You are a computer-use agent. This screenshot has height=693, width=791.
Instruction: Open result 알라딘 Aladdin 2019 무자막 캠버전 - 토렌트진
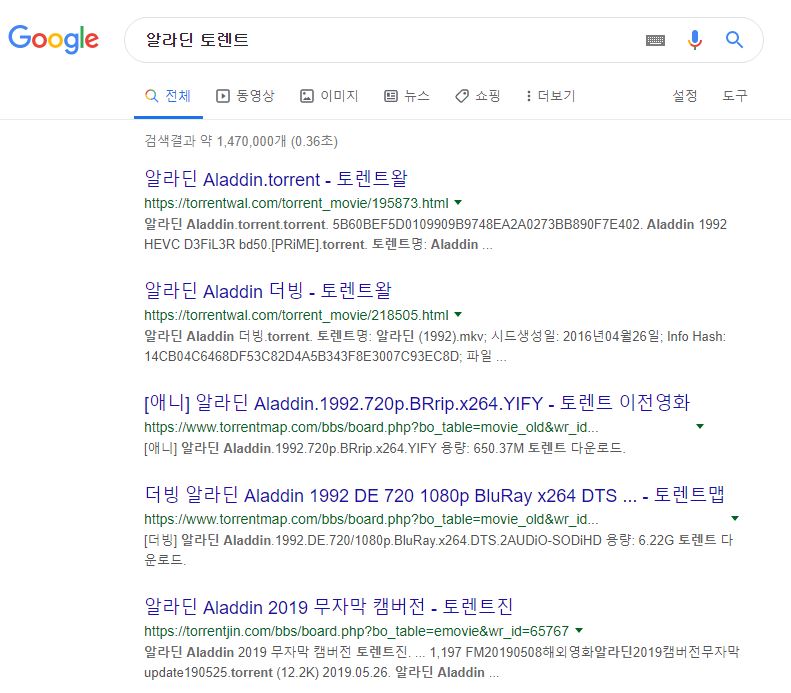328,606
